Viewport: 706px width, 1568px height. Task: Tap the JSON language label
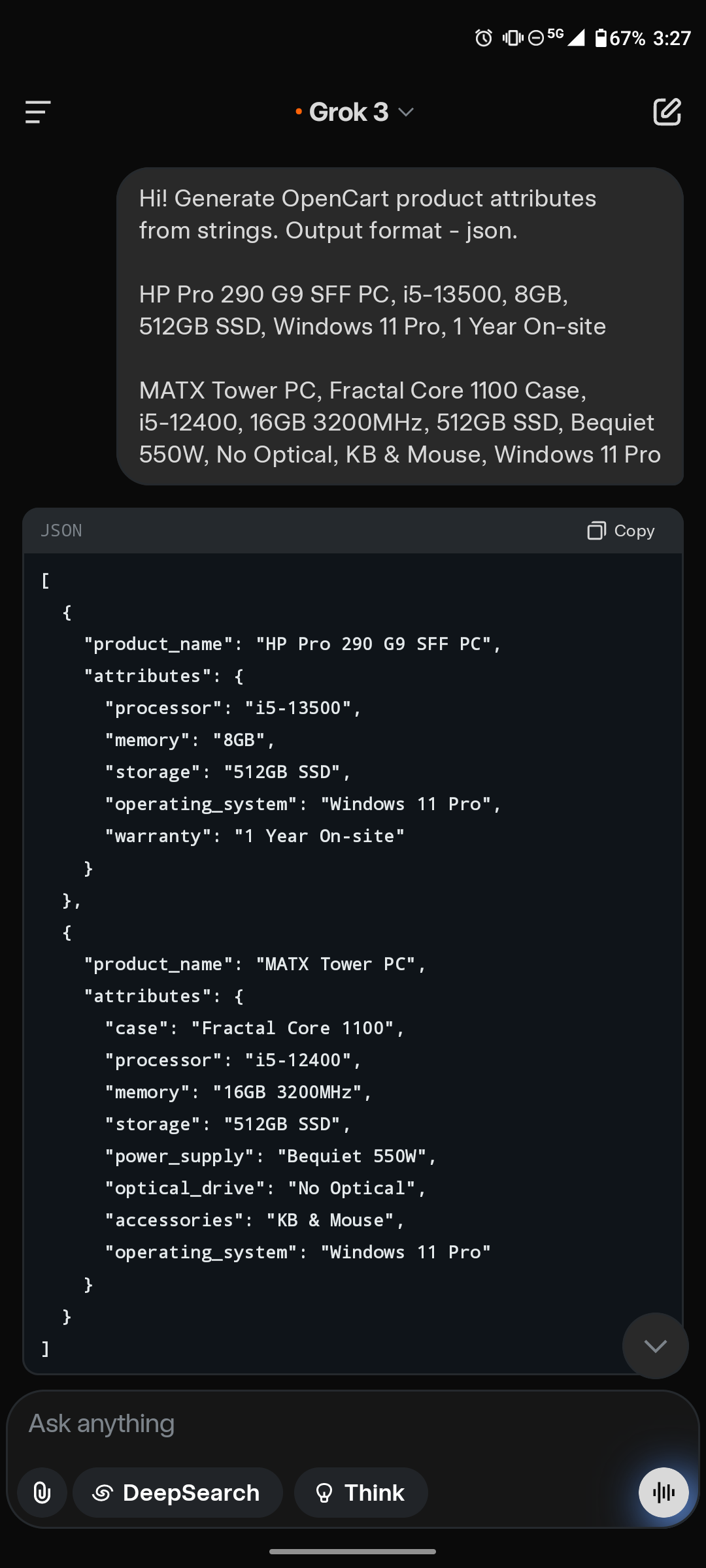(x=61, y=531)
